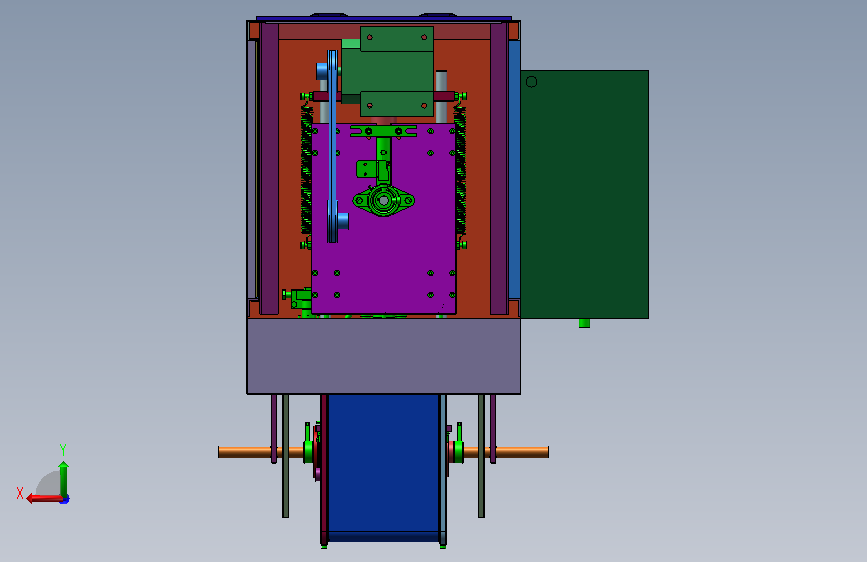867x562 pixels.
Task: Click the green Y axis arrow of triad
Action: coord(64,478)
